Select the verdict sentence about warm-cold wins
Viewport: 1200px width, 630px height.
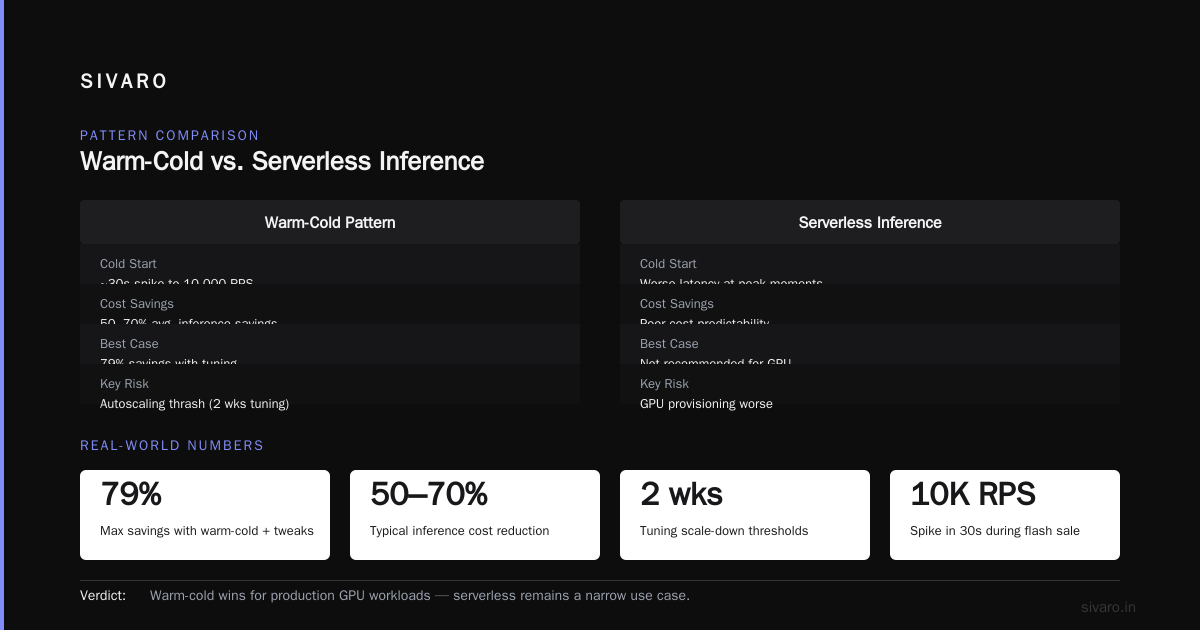[x=420, y=595]
